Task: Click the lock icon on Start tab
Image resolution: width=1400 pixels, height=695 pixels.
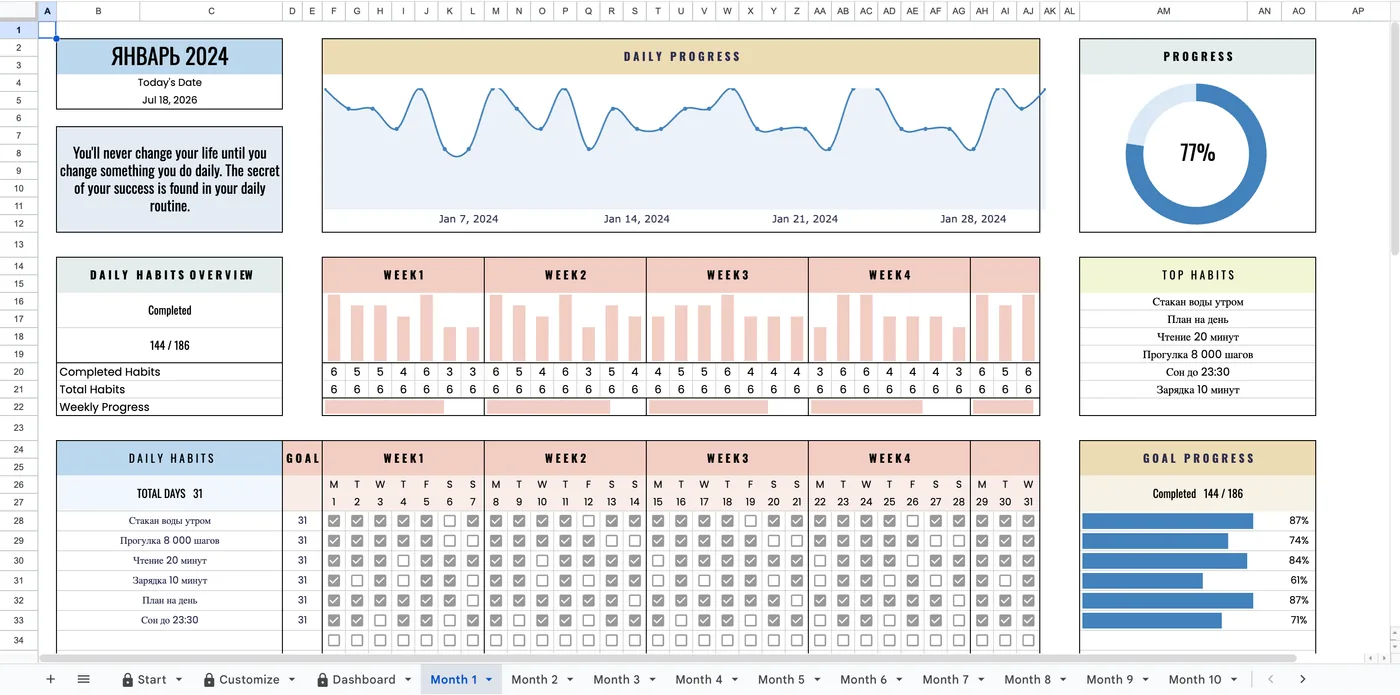Action: (x=127, y=680)
